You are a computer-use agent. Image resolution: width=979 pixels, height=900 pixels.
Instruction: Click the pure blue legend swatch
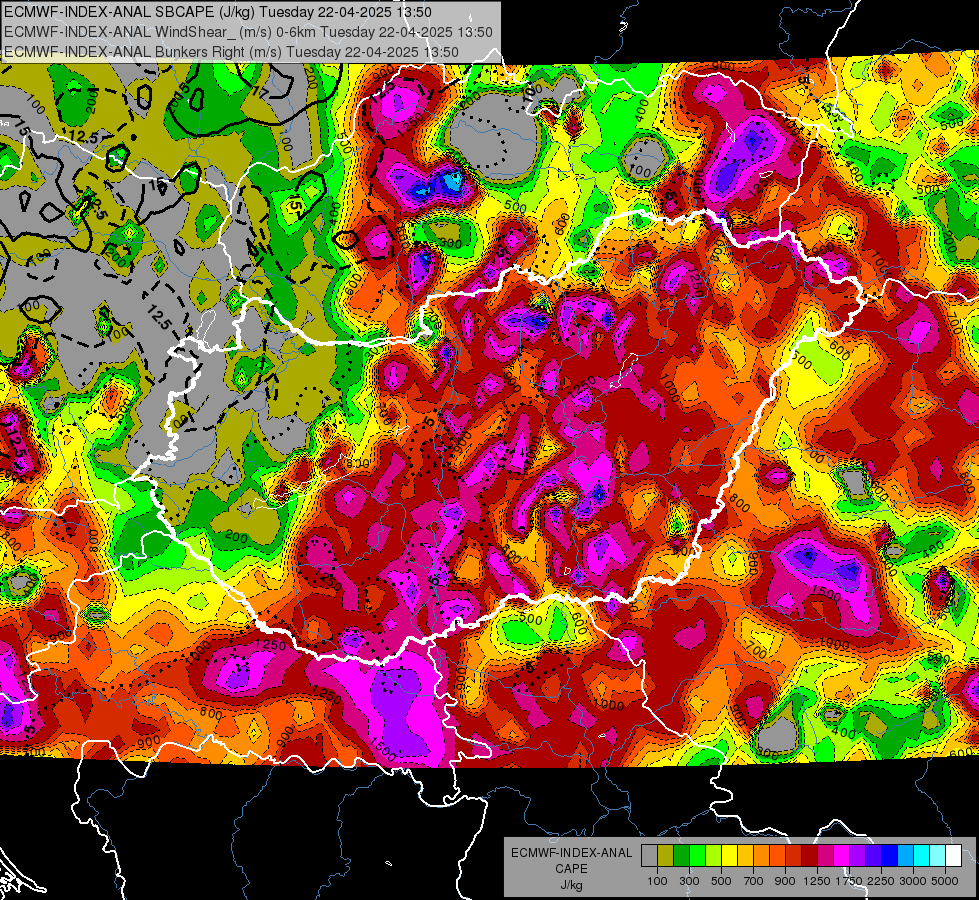(x=890, y=855)
